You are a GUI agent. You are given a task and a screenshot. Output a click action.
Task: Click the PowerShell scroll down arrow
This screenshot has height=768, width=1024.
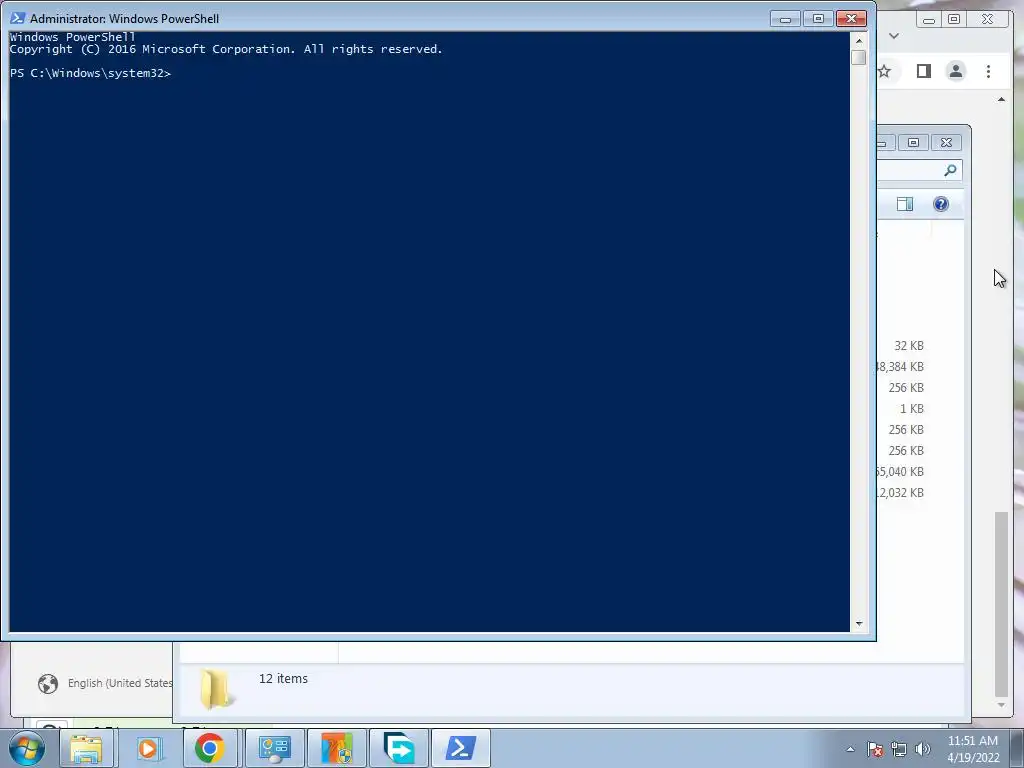859,624
